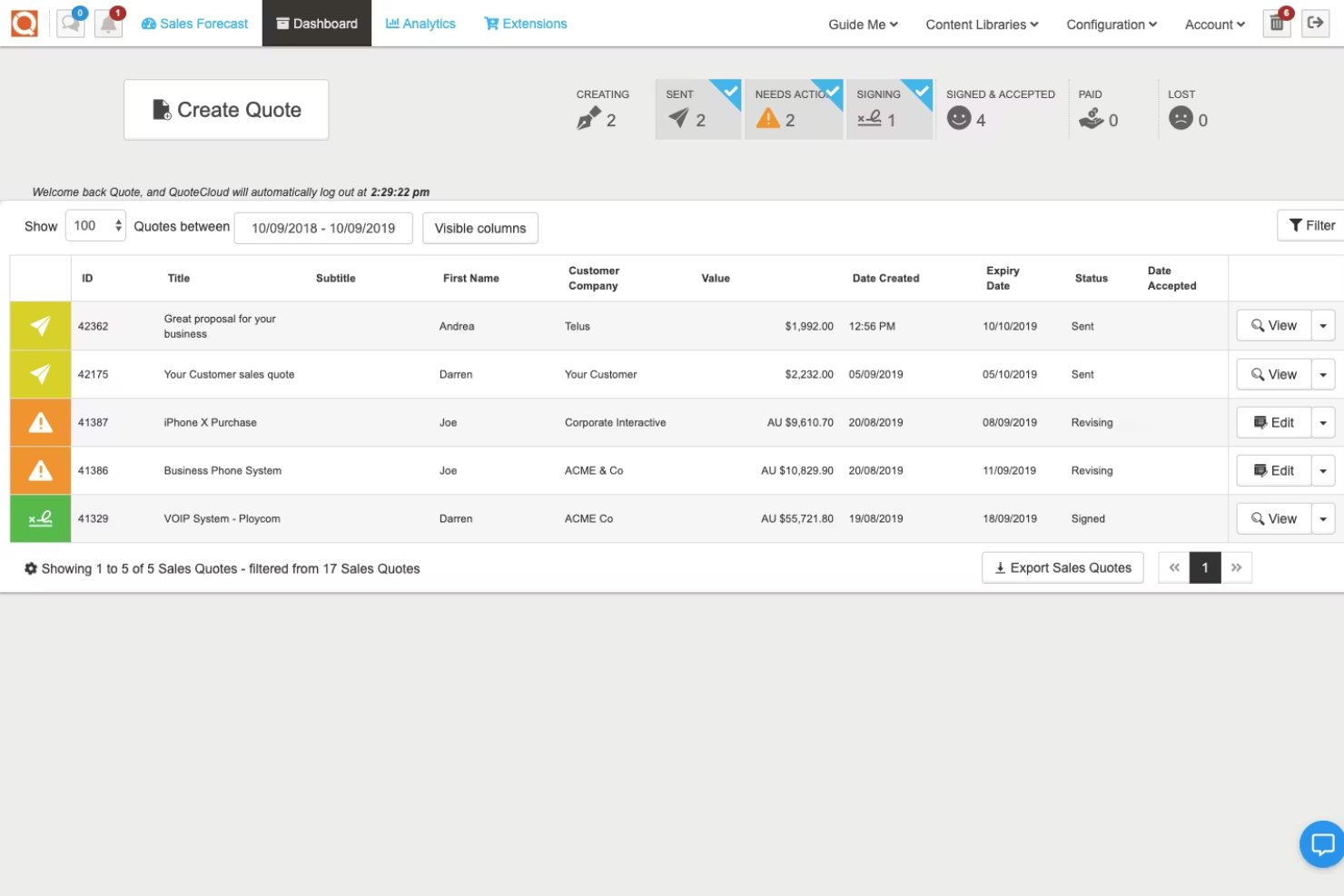Viewport: 1344px width, 896px height.
Task: Click the Export Sales Quotes button
Action: 1062,567
